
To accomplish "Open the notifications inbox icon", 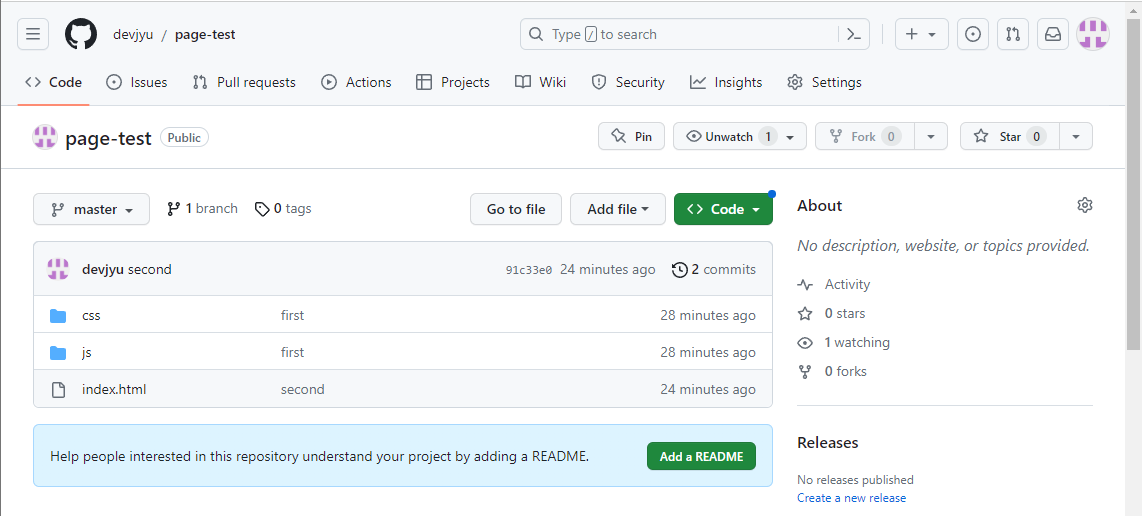I will tap(1053, 34).
